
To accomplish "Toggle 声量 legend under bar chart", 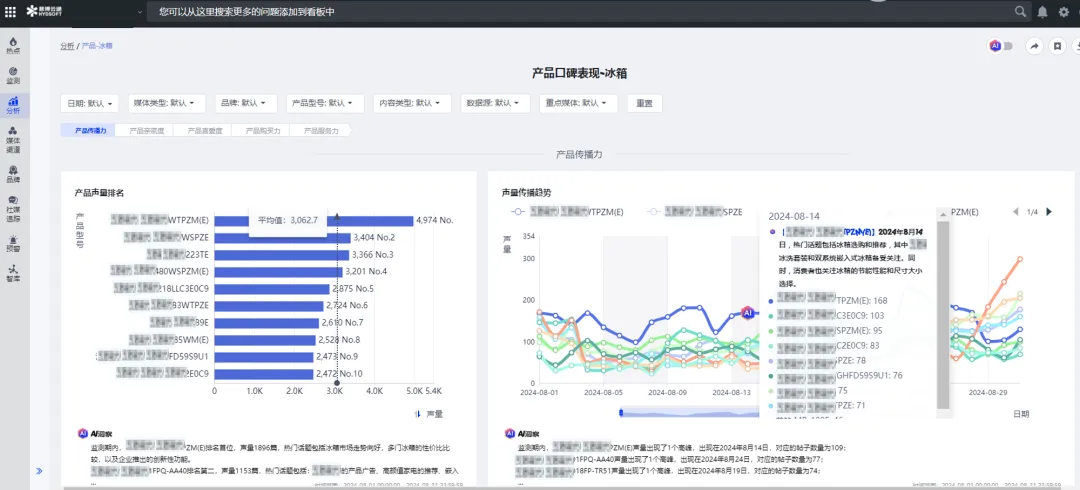I will [428, 413].
